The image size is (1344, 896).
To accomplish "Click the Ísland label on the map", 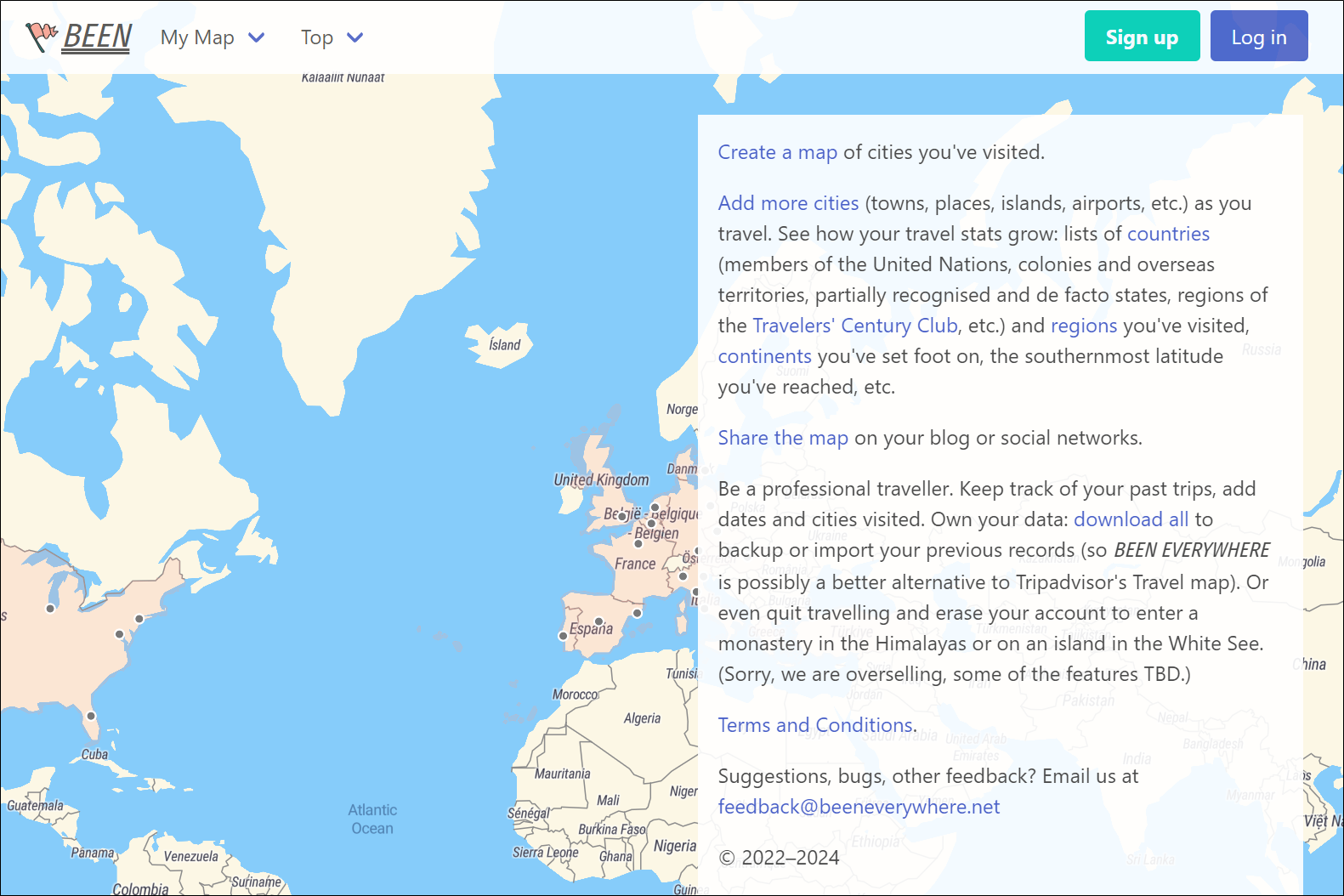I will tap(505, 345).
